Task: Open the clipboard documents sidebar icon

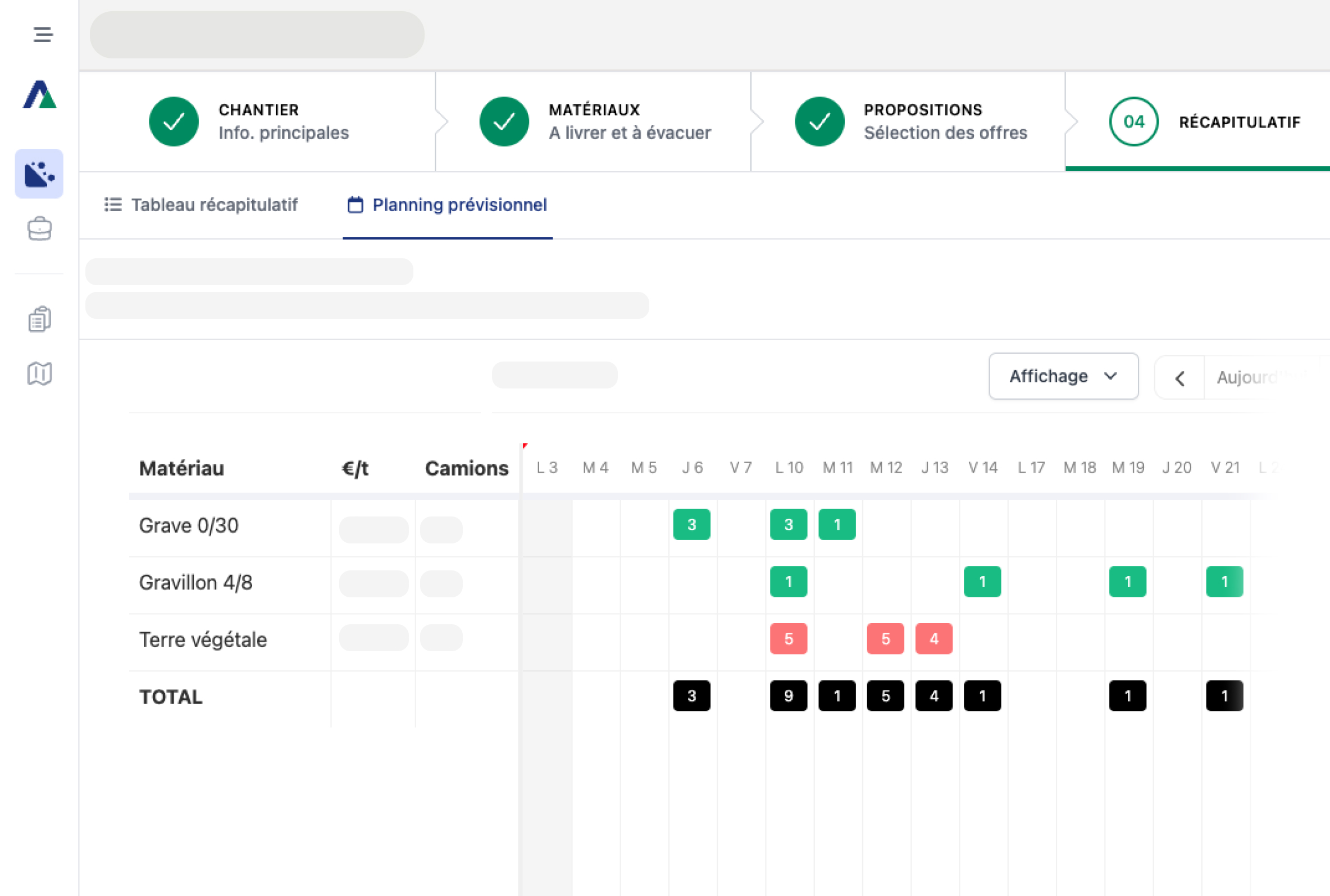Action: (39, 319)
